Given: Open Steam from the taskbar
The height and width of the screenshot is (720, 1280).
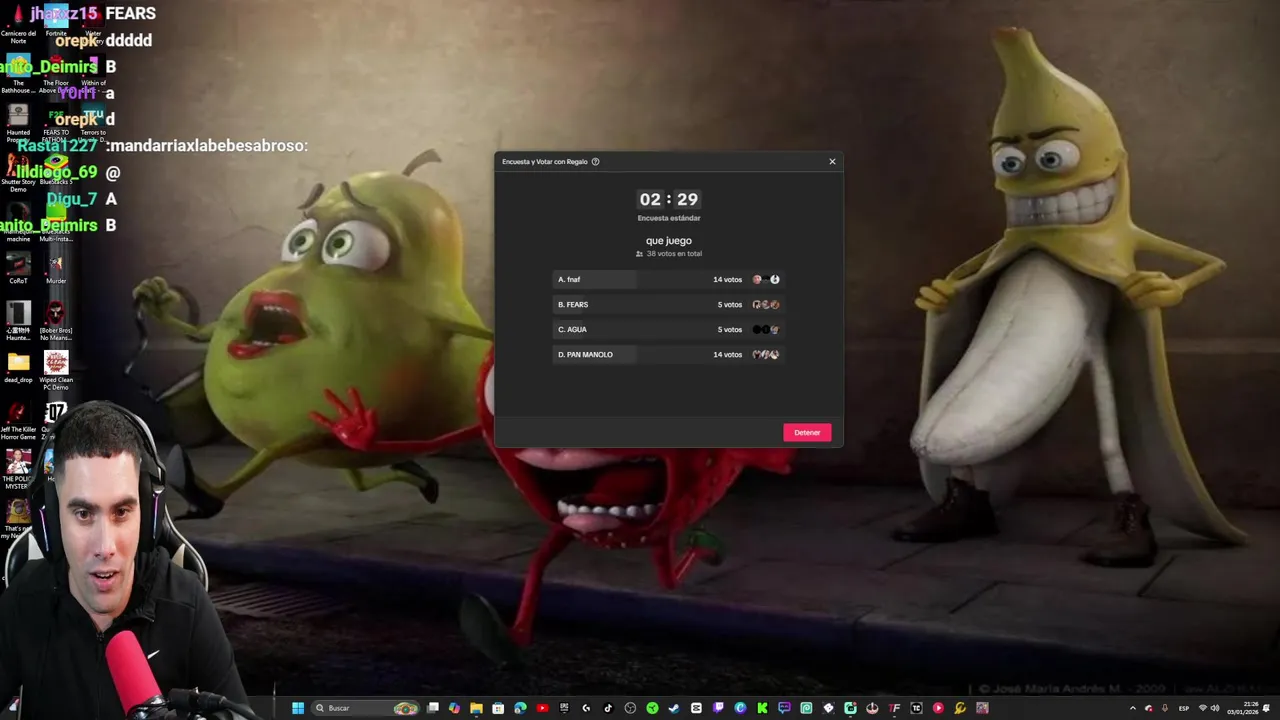Looking at the screenshot, I should (674, 708).
